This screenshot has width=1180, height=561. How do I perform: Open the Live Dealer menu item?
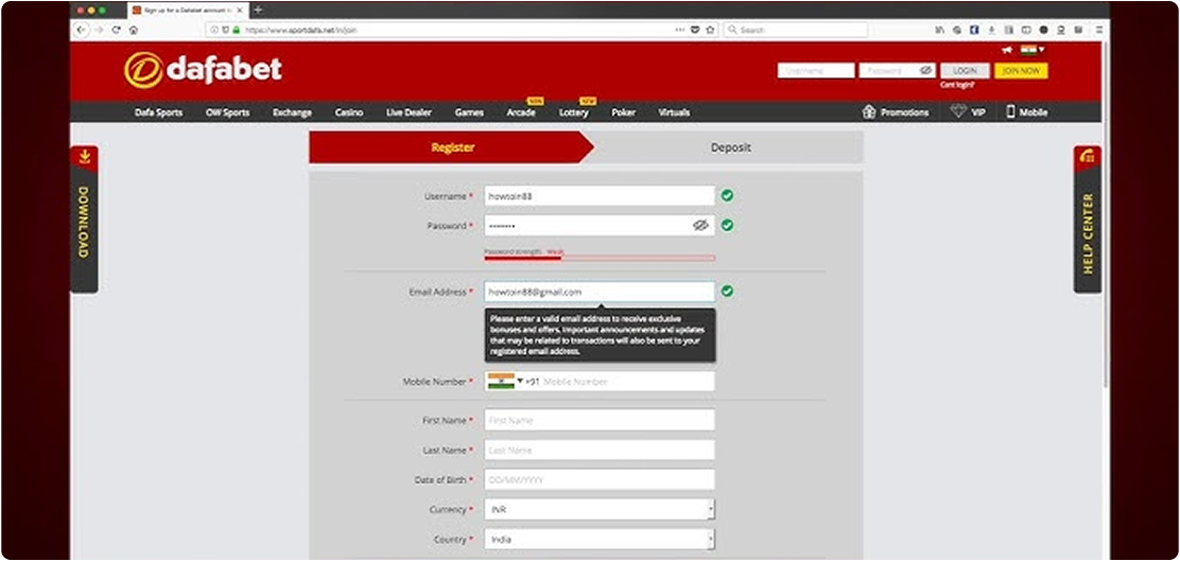[409, 112]
